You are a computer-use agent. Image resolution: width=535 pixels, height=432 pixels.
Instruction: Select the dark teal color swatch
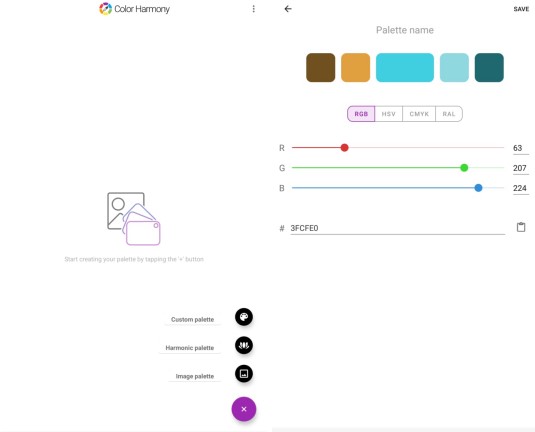(489, 68)
